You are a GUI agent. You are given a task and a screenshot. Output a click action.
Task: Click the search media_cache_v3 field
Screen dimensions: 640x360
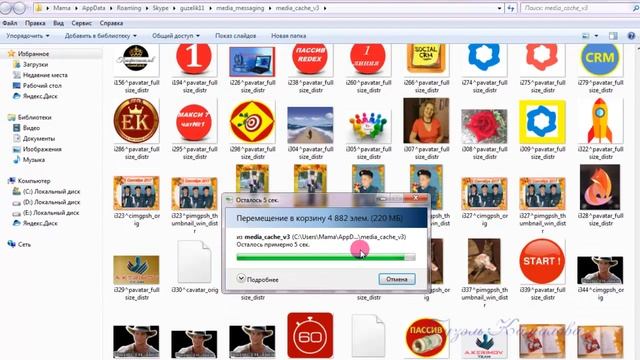point(579,8)
